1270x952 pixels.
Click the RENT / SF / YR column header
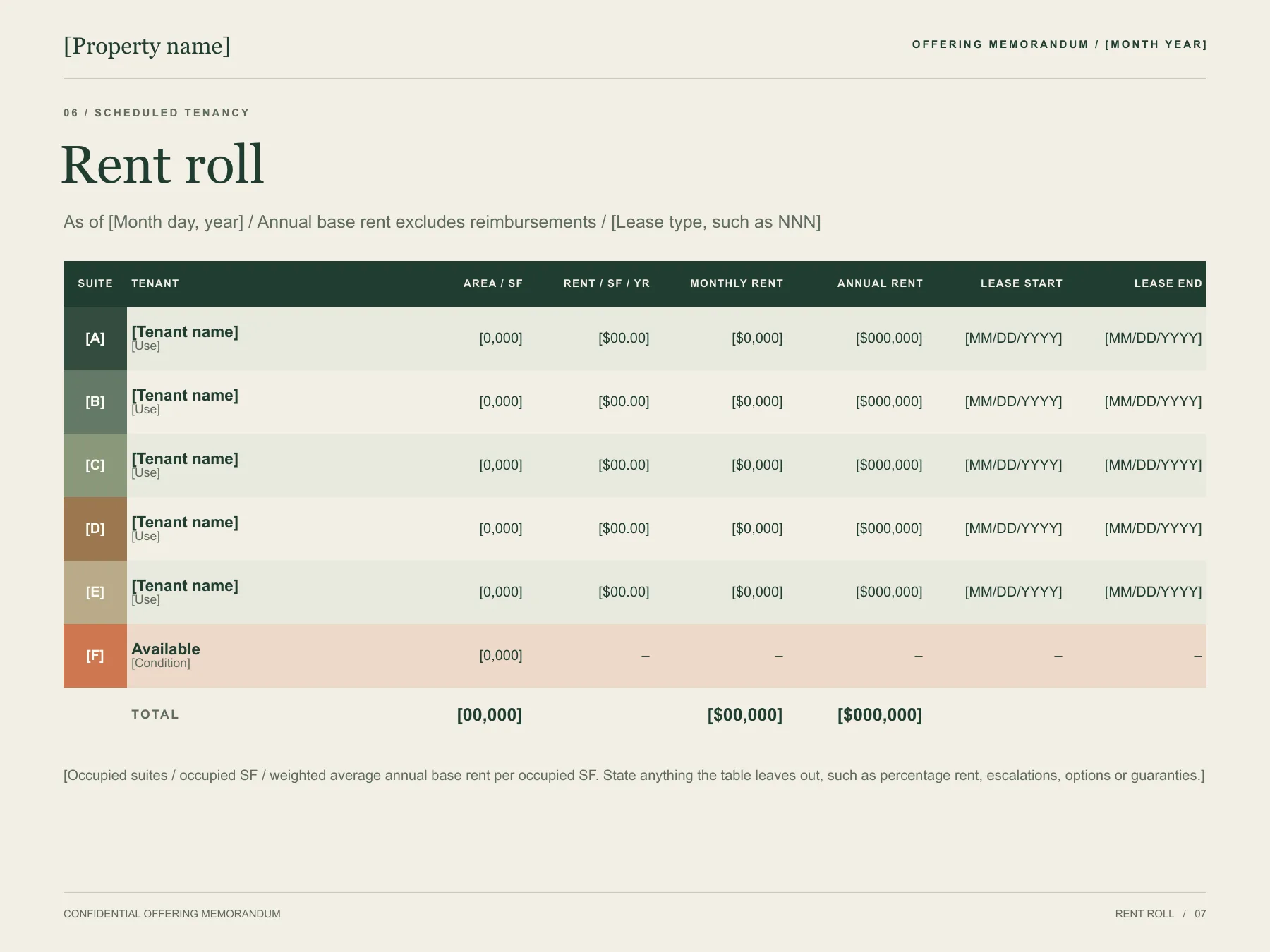607,283
